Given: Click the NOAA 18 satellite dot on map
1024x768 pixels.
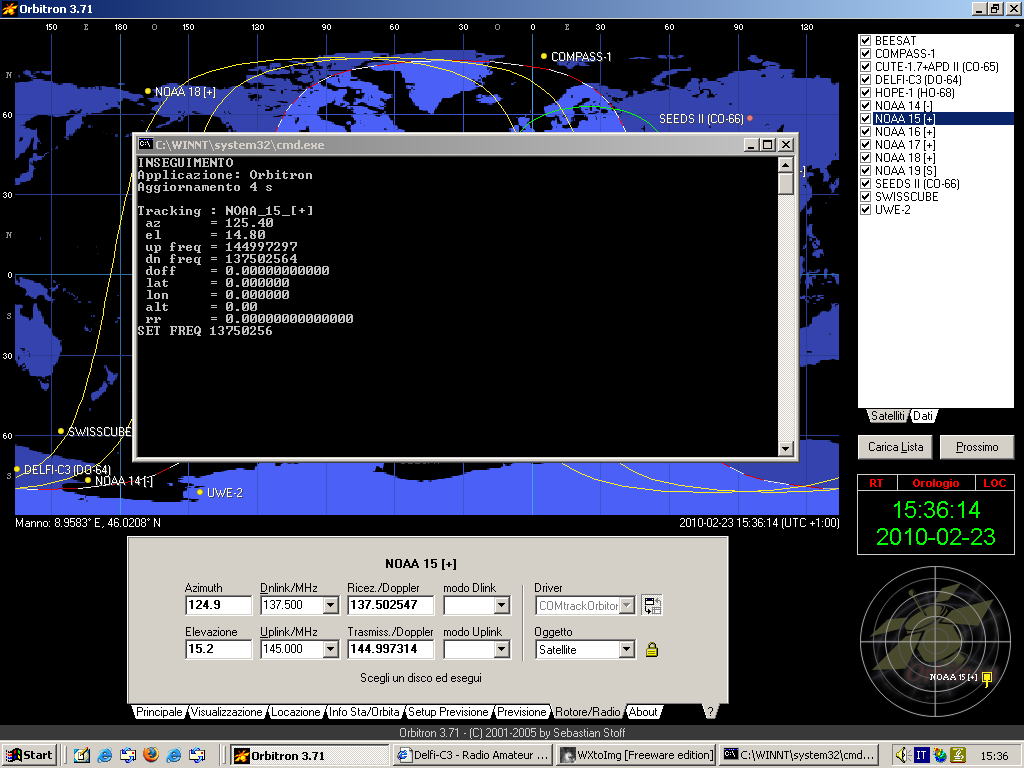Looking at the screenshot, I should tap(148, 91).
